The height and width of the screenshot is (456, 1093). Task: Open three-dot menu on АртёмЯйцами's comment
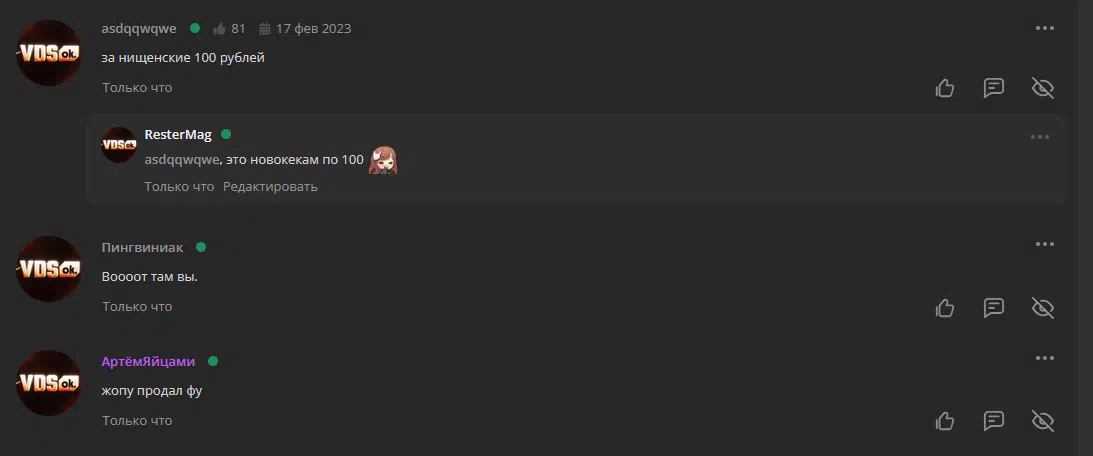pos(1044,358)
